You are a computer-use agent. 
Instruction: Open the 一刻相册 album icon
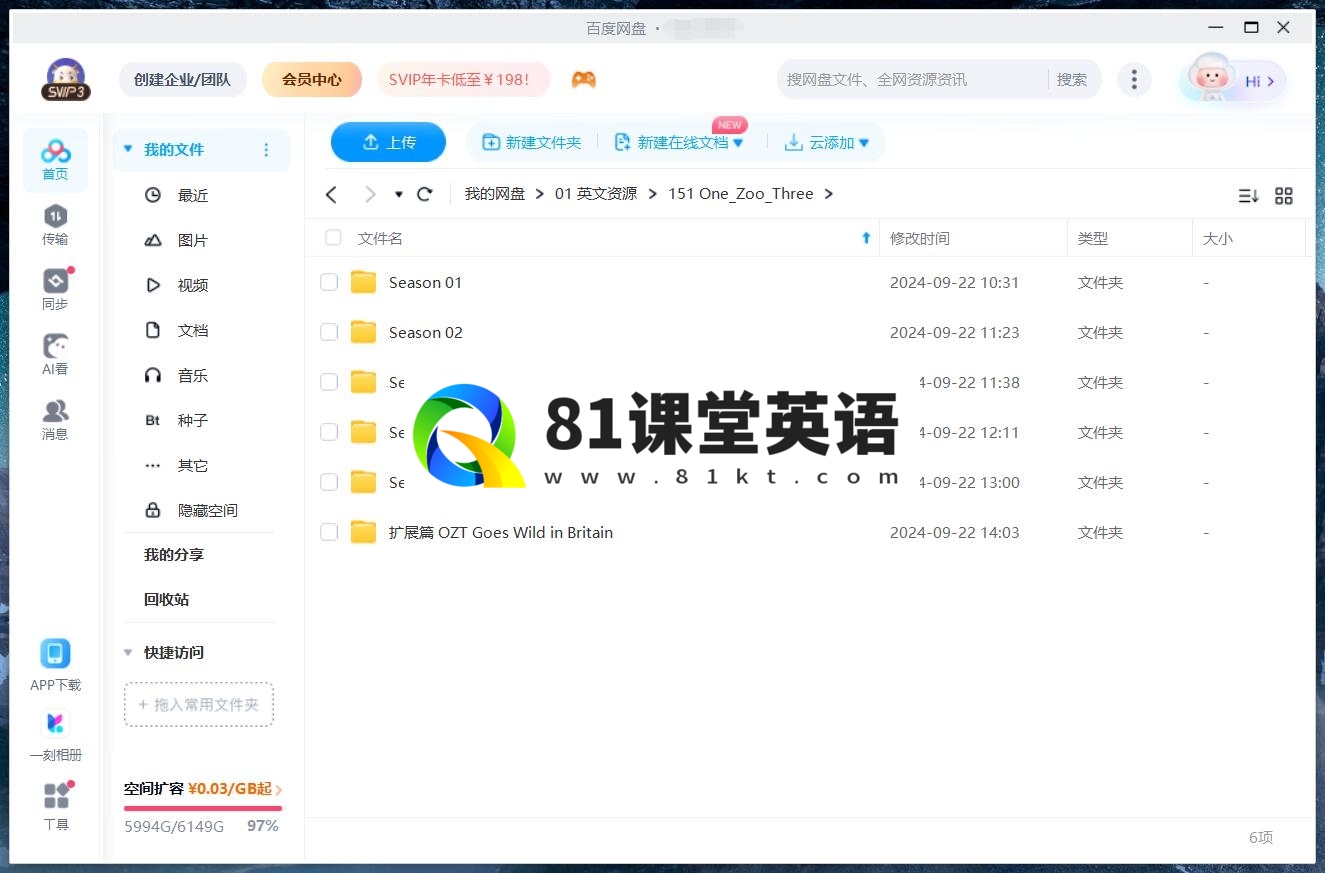(x=55, y=723)
